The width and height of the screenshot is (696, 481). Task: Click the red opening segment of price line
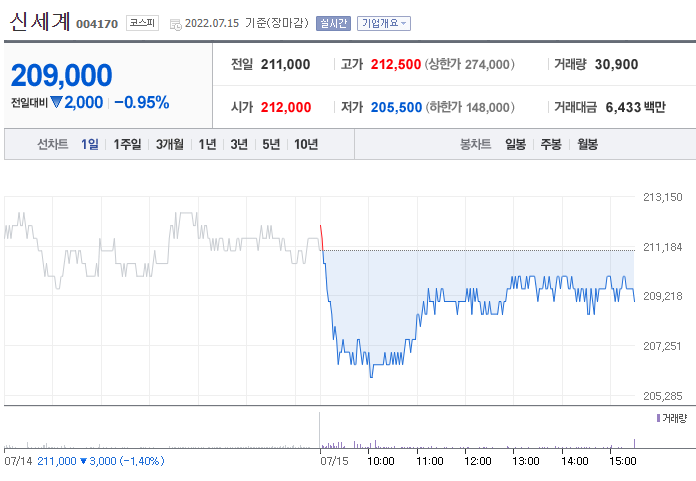pos(322,238)
